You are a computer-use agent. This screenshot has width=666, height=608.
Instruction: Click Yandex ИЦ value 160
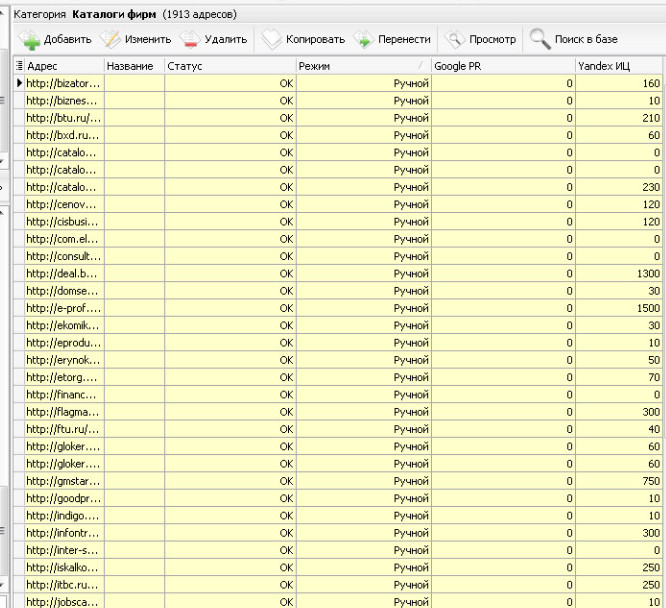click(x=651, y=83)
